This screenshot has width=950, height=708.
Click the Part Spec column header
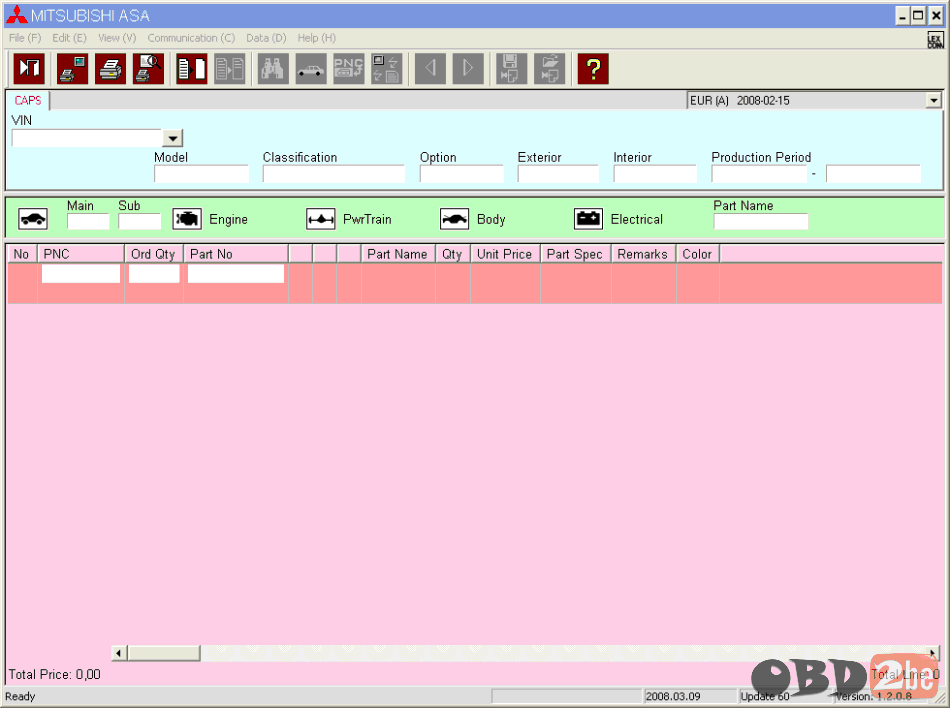click(576, 254)
